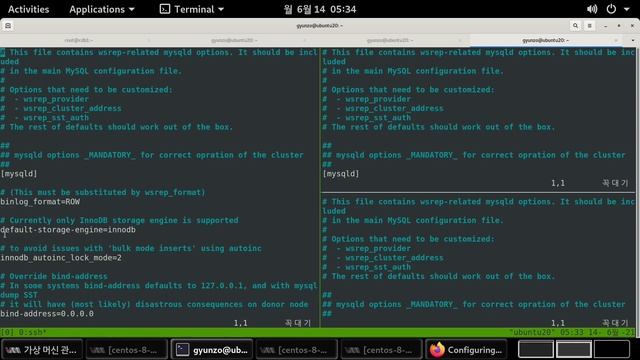The image size is (640, 360).
Task: Click the Firefox icon in the taskbar
Action: 437,350
